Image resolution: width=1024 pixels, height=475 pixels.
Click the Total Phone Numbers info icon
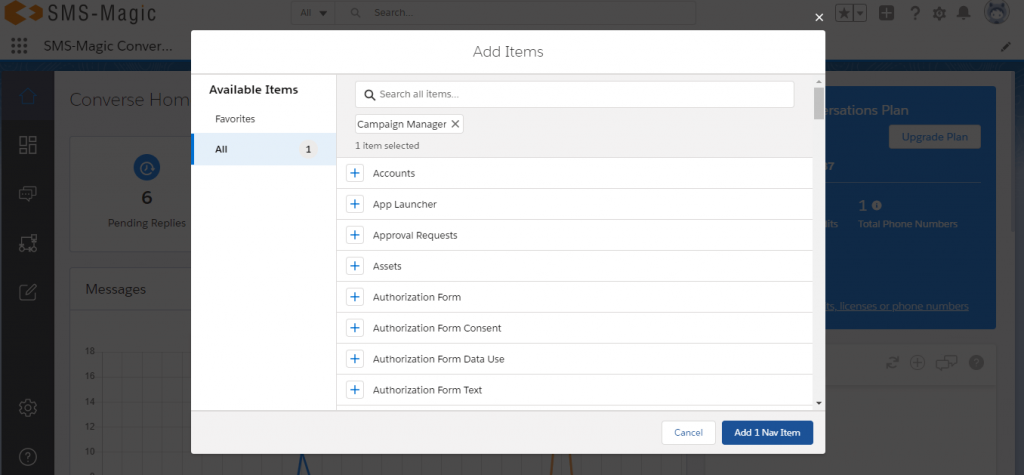click(x=876, y=205)
